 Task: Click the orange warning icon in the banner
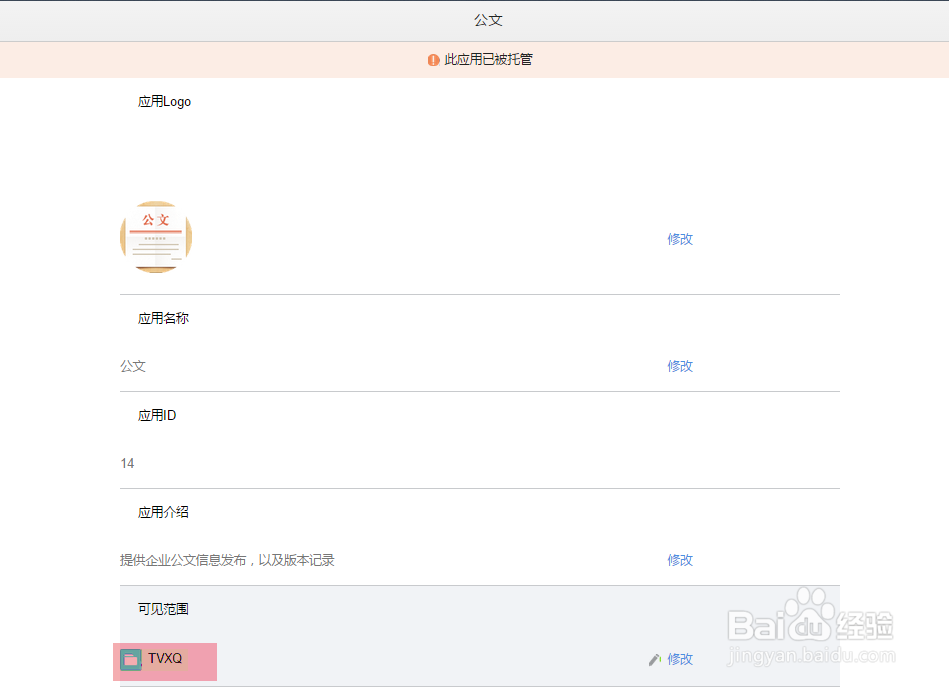433,60
